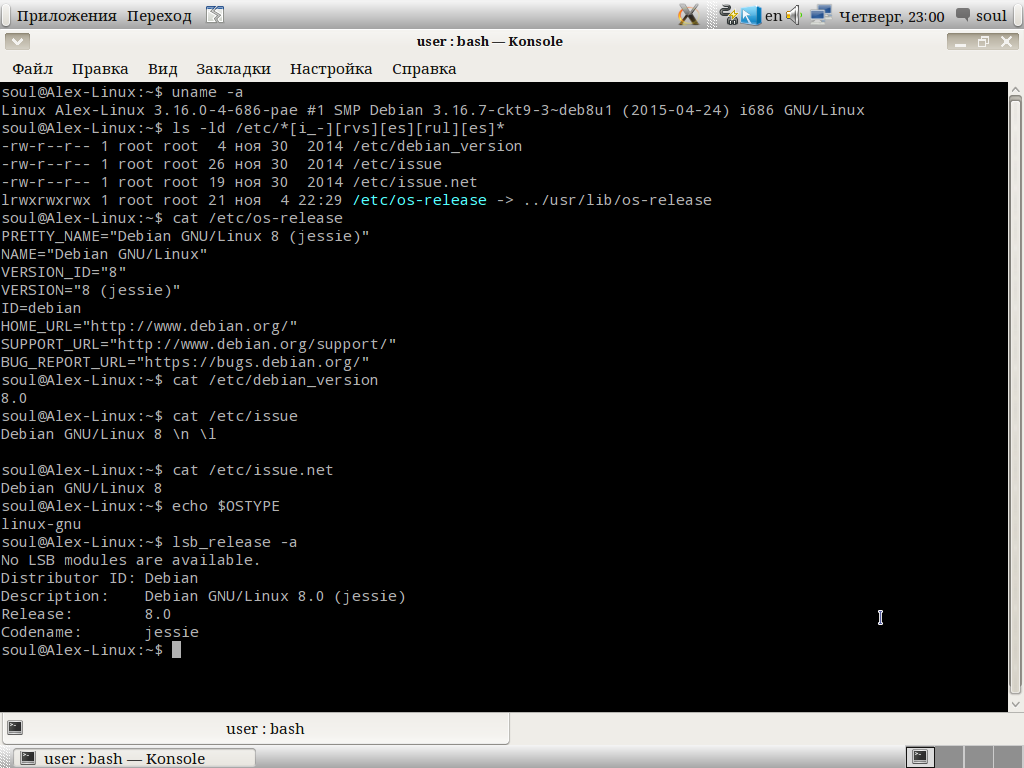Click the '/etc/issue.net' listing row
Viewport: 1024px width, 768px height.
click(239, 182)
